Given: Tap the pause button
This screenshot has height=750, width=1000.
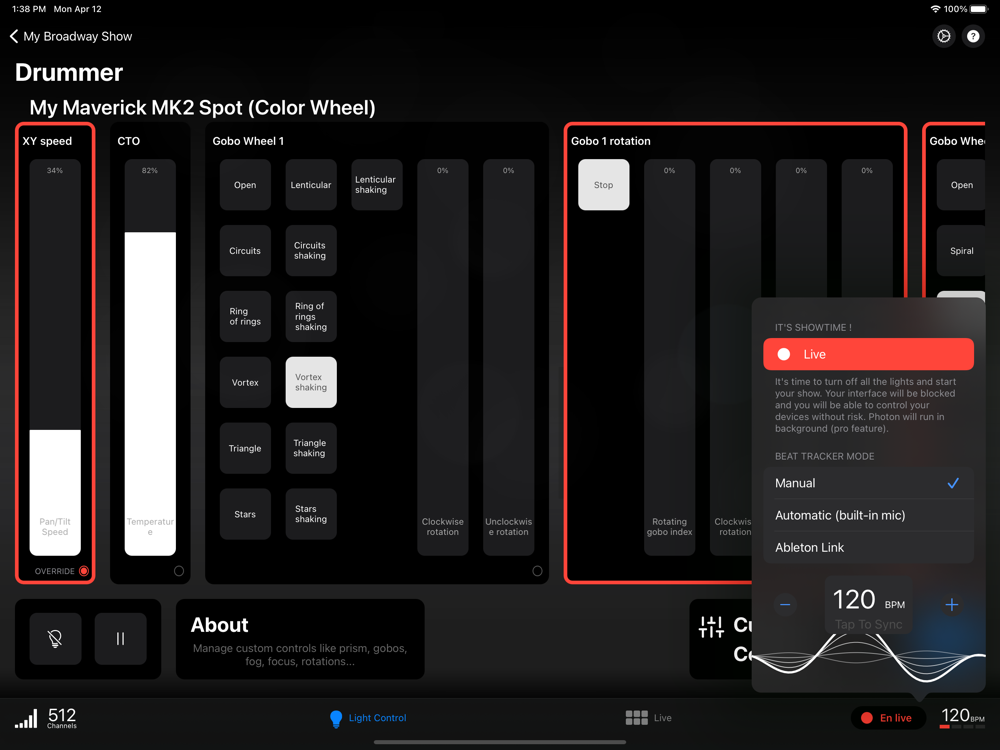Looking at the screenshot, I should pyautogui.click(x=121, y=638).
